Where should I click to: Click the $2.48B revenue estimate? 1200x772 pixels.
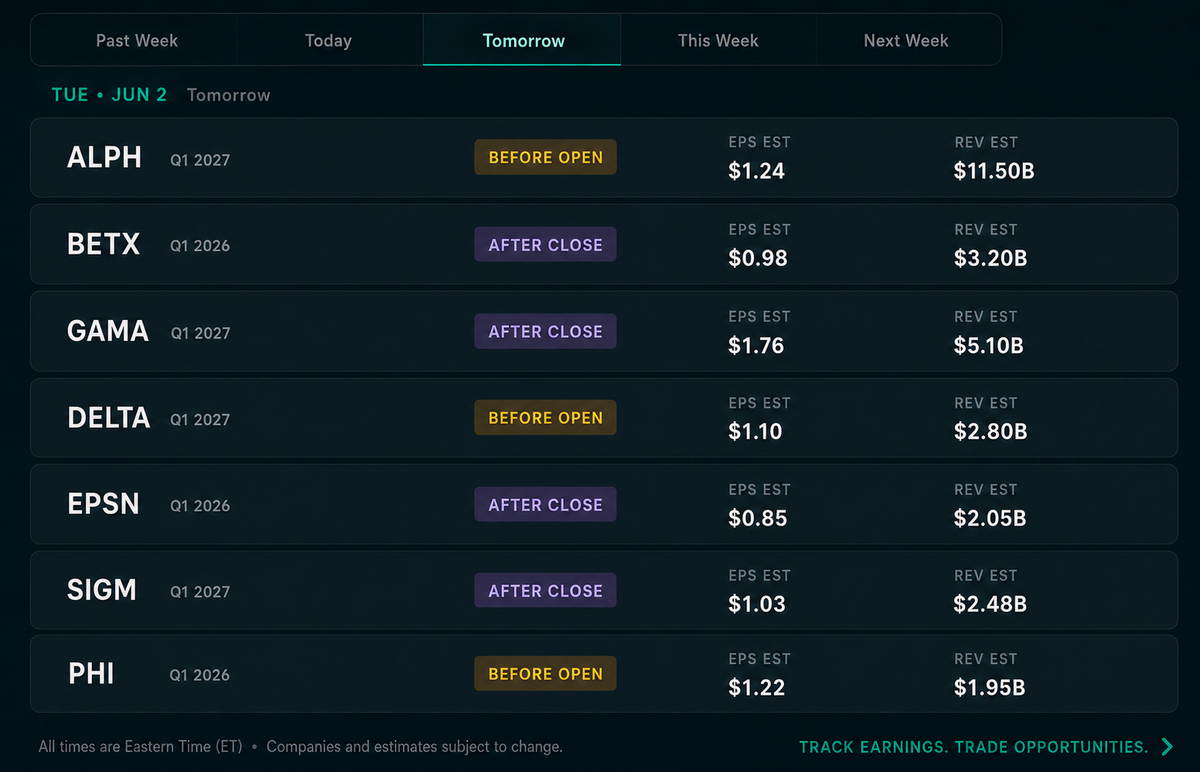click(x=990, y=604)
